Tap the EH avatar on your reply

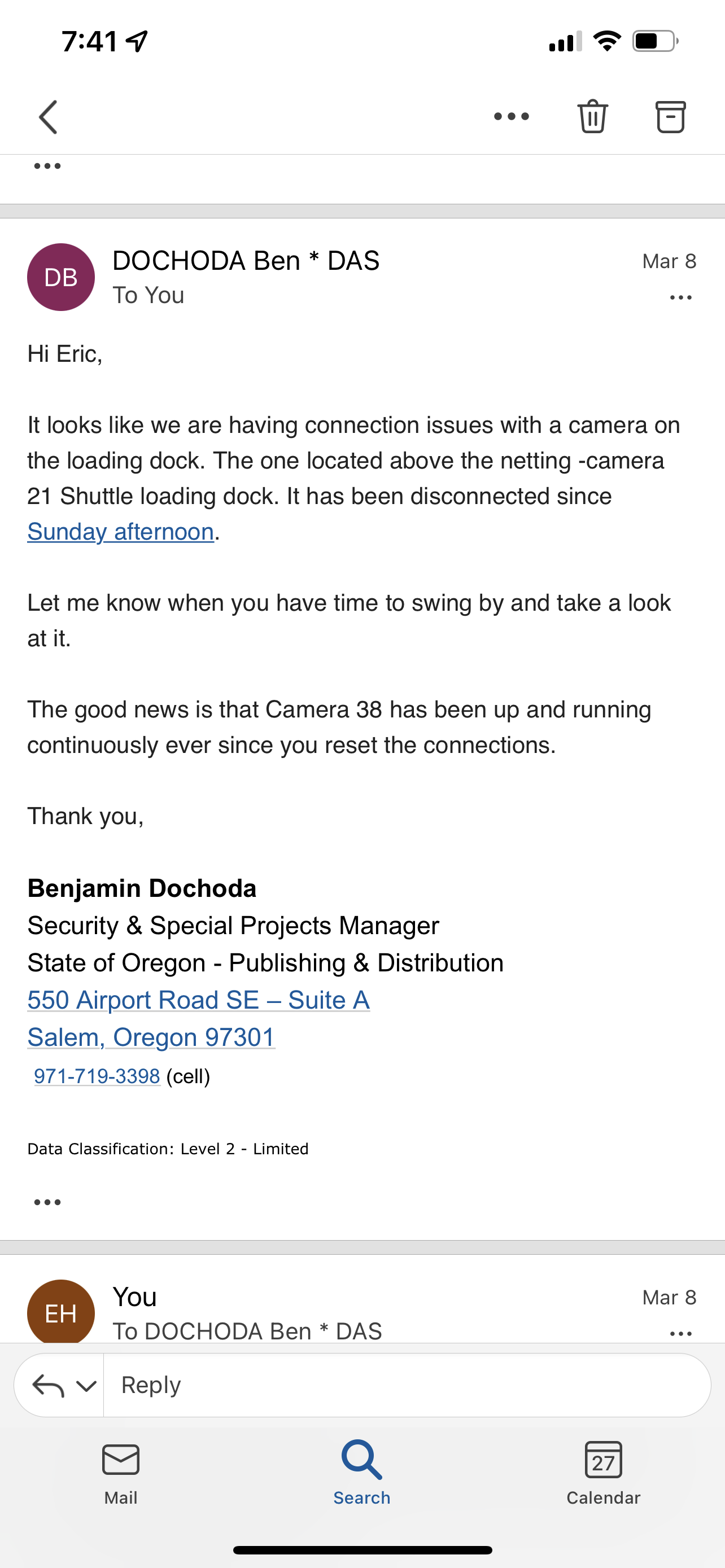61,1311
